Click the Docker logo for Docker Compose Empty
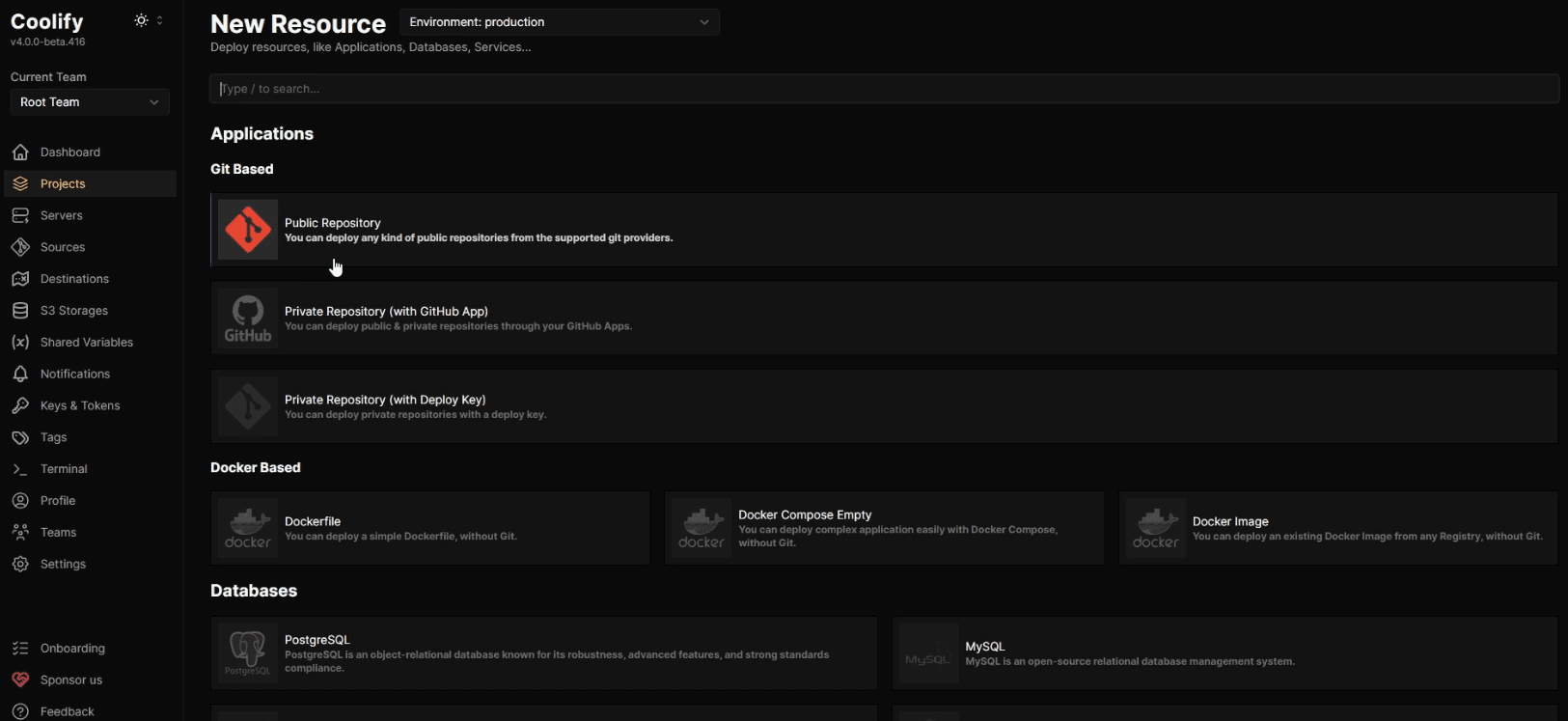This screenshot has width=1568, height=721. pos(701,528)
